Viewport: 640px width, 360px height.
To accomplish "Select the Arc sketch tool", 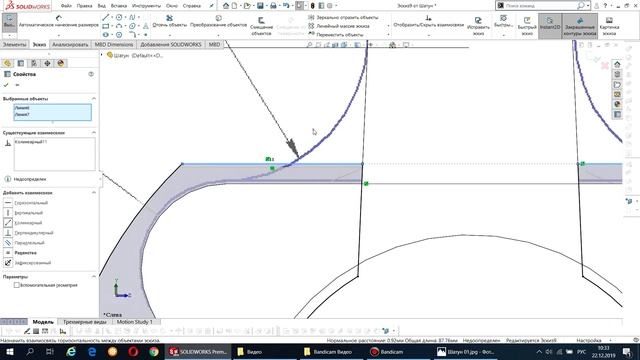I will point(119,26).
